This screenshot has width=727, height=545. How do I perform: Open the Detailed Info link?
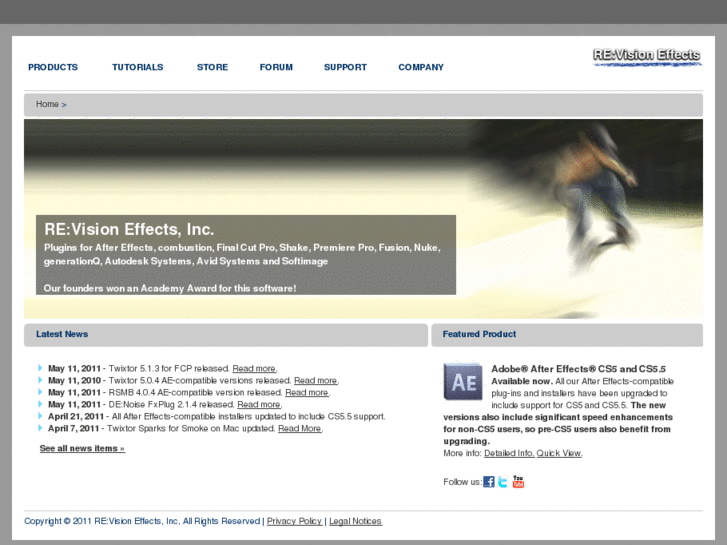pos(509,453)
